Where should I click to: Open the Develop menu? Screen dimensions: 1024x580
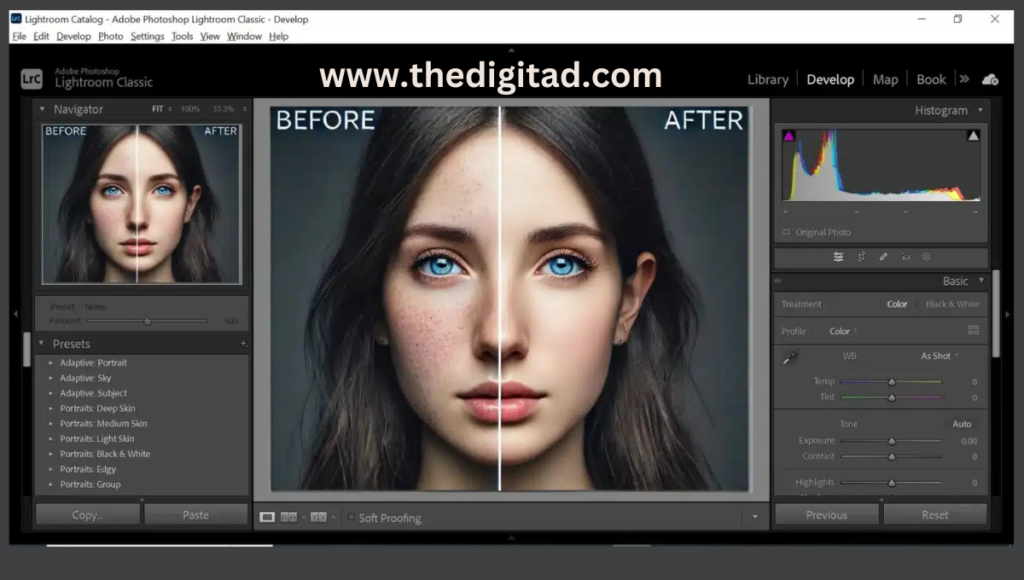[73, 37]
